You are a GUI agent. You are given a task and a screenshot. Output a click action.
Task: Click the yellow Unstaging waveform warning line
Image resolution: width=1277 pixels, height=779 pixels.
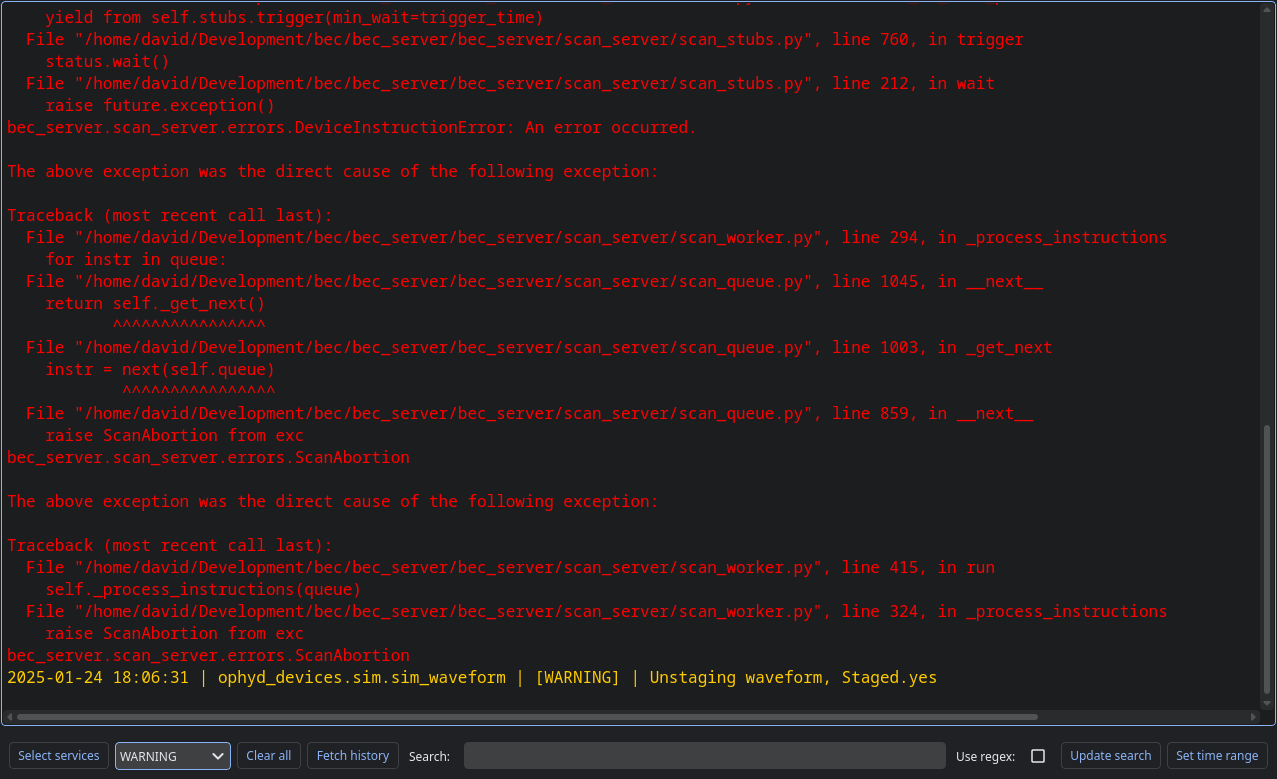[x=471, y=678]
